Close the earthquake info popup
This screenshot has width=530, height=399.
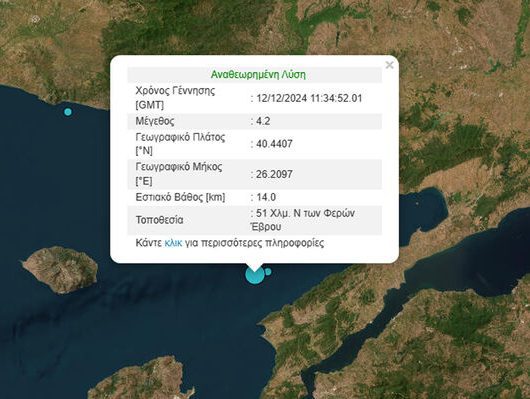[389, 65]
